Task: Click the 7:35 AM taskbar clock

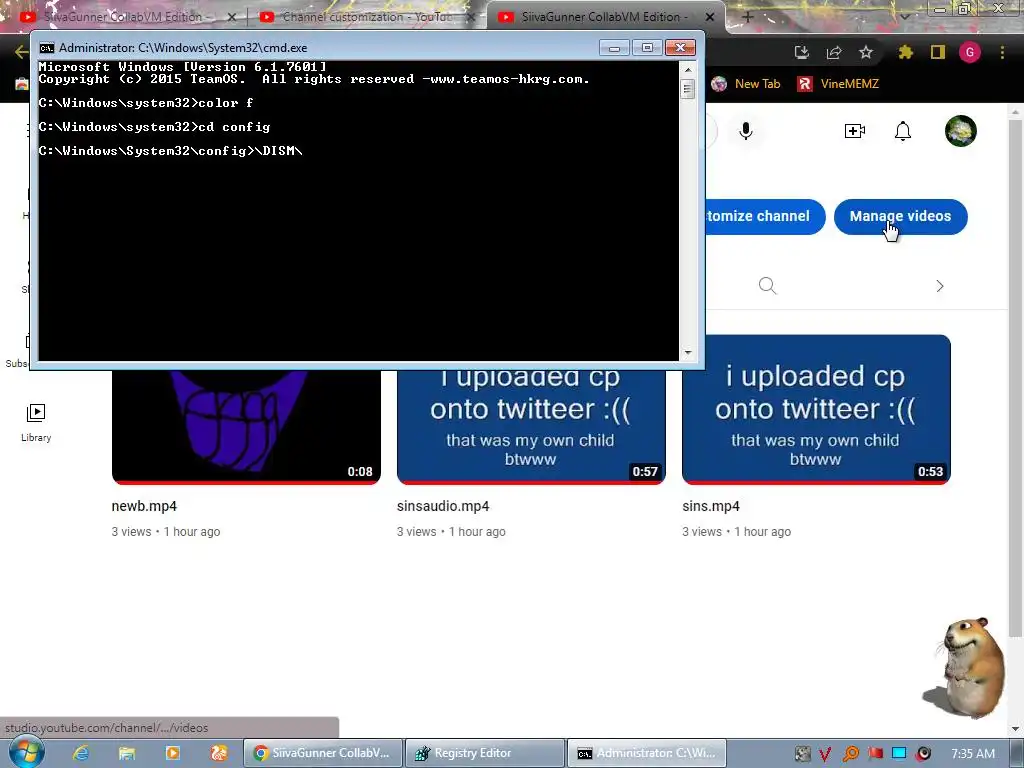Action: pos(973,754)
